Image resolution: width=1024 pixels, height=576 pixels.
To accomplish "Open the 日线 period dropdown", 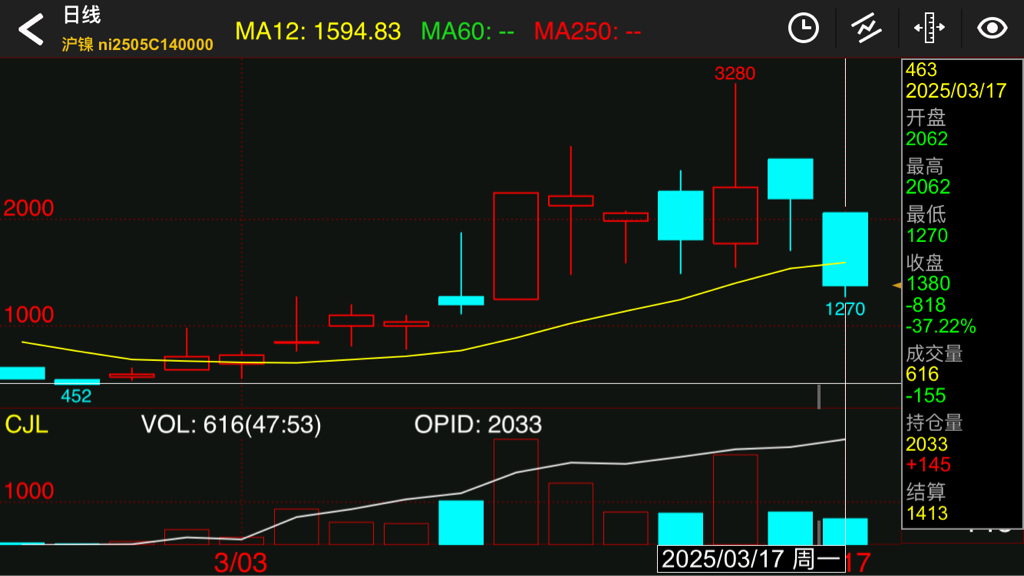I will click(82, 15).
